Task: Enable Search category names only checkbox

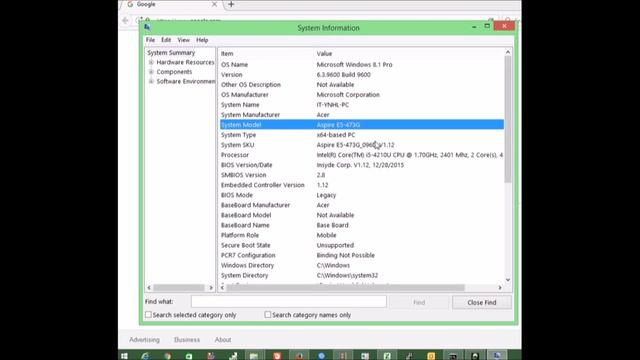Action: pos(267,315)
